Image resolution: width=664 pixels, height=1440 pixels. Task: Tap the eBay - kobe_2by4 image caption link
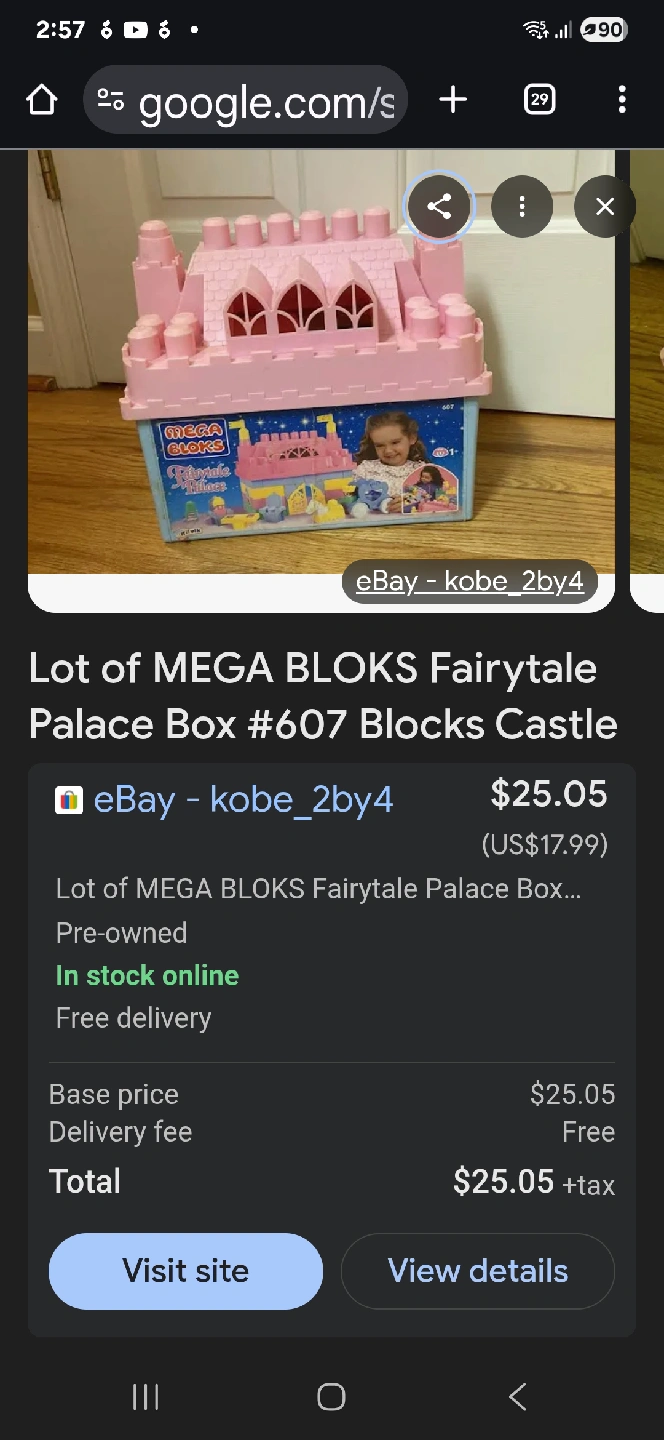pyautogui.click(x=469, y=581)
